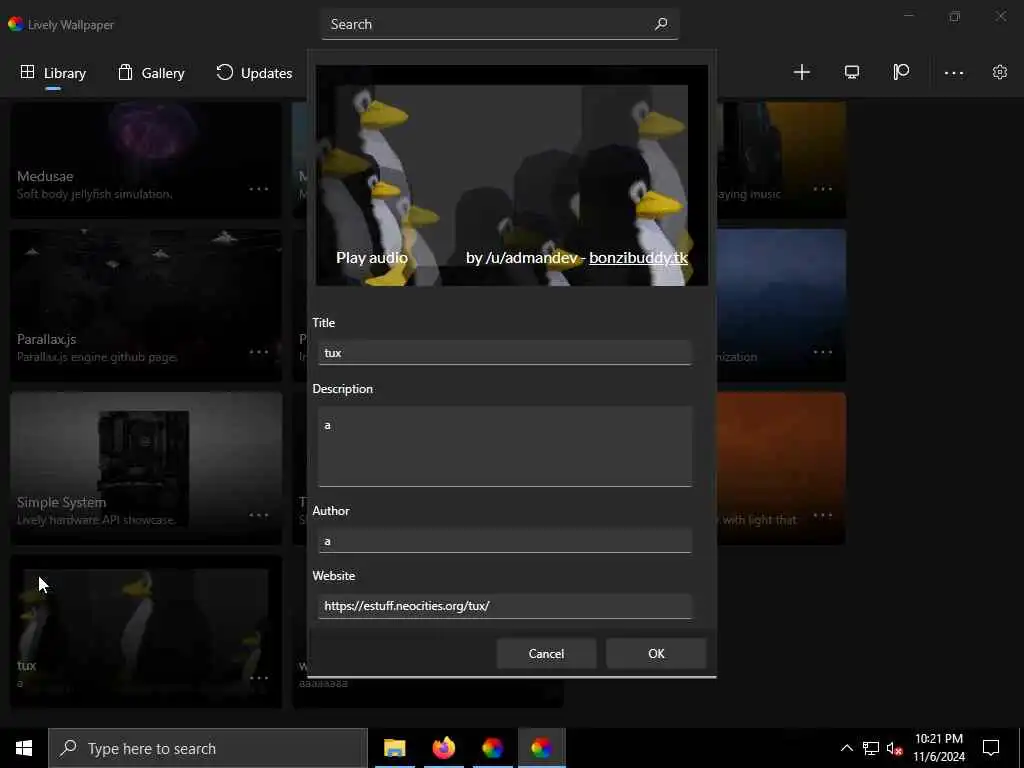The width and height of the screenshot is (1024, 768).
Task: Open the display control panel monitor icon
Action: point(852,72)
